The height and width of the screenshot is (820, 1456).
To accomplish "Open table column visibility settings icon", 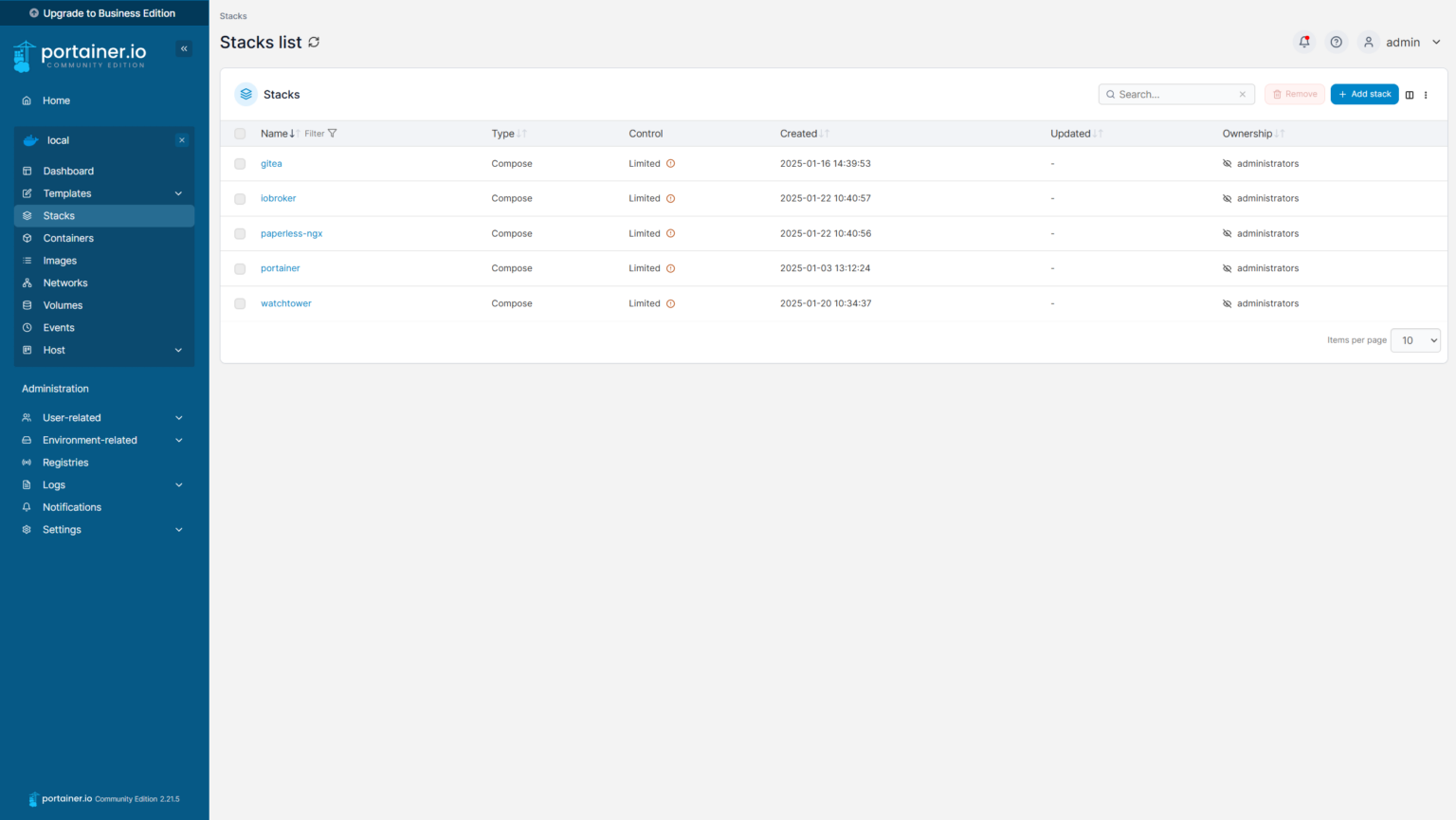I will pos(1410,95).
